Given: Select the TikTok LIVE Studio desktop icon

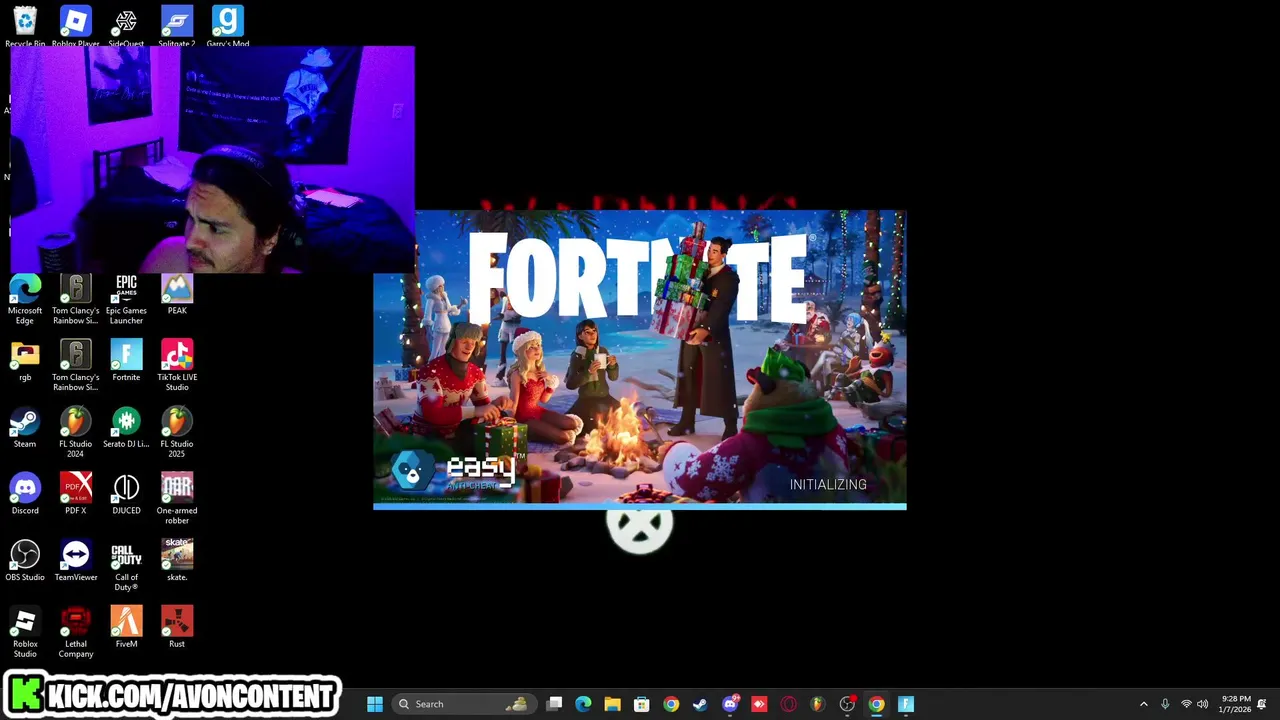Looking at the screenshot, I should pos(177,366).
